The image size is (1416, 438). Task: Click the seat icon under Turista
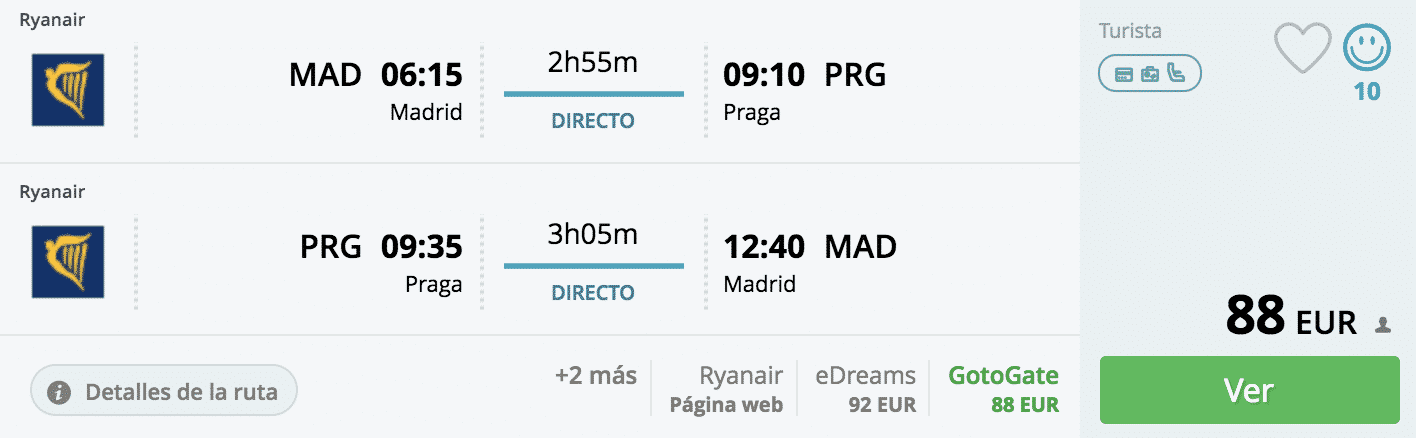[x=1176, y=73]
